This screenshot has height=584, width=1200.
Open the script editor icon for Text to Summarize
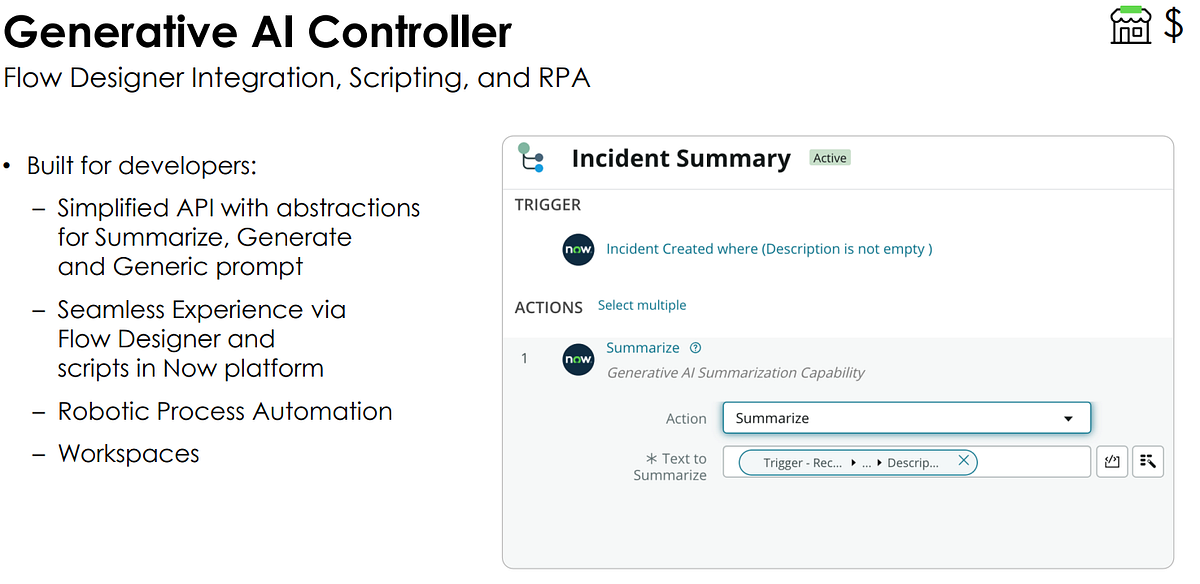click(1111, 461)
